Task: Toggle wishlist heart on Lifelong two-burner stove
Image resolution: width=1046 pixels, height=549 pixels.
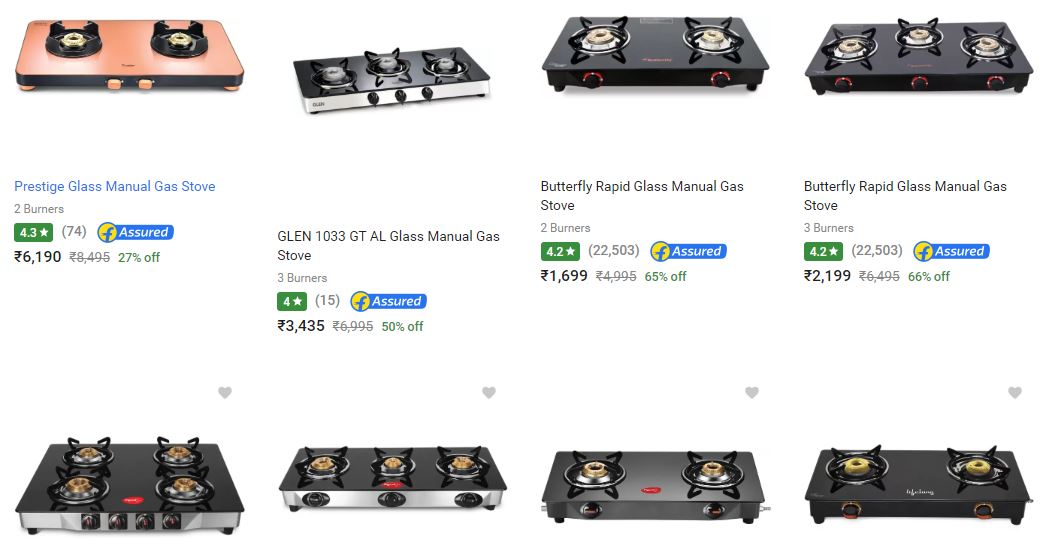Action: (x=1015, y=392)
